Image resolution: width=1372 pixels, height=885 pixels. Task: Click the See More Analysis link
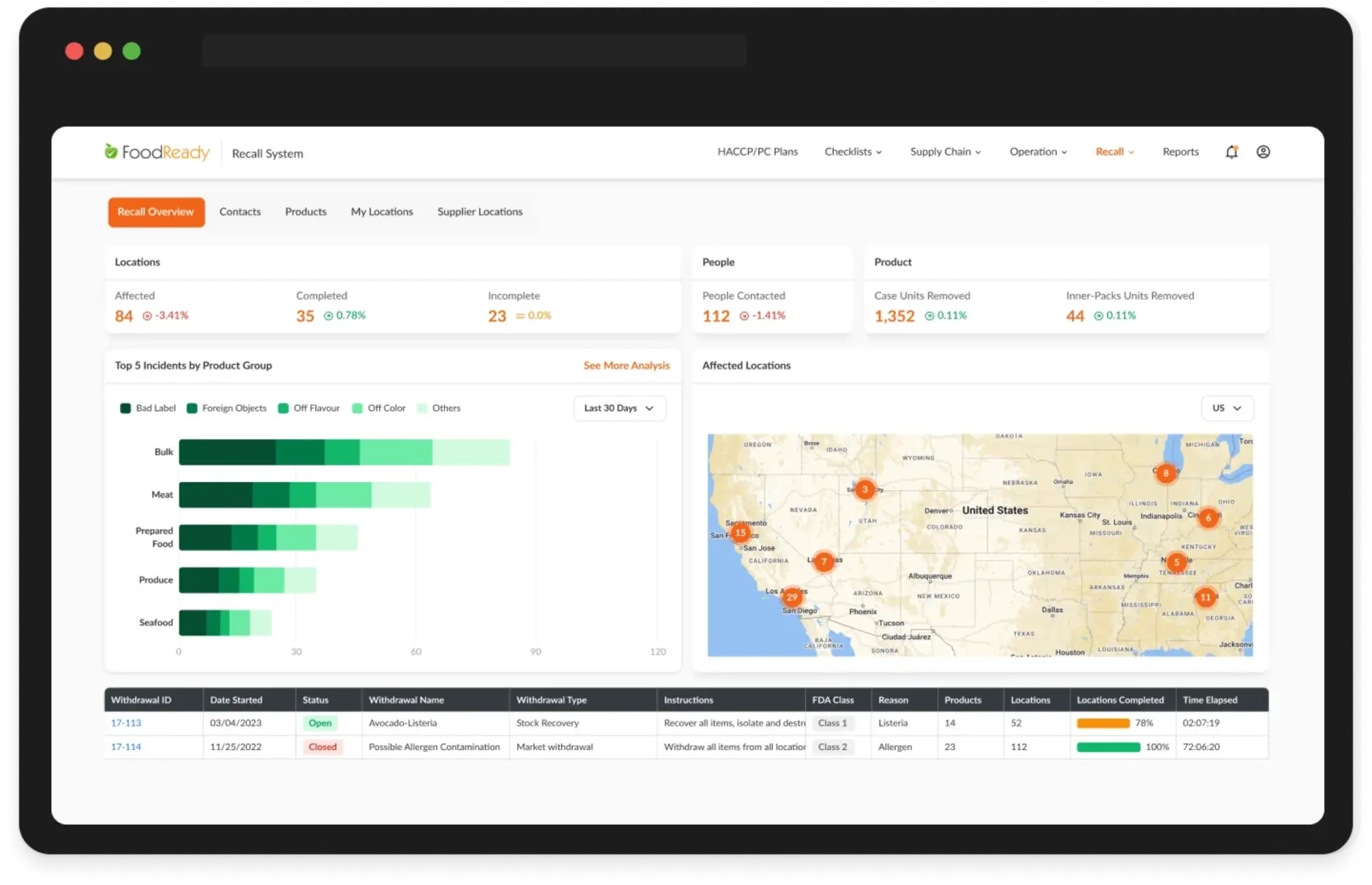[x=627, y=365]
